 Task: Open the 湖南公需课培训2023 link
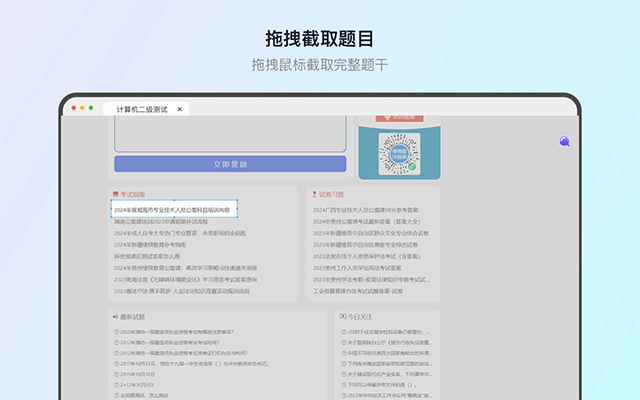pyautogui.click(x=161, y=222)
